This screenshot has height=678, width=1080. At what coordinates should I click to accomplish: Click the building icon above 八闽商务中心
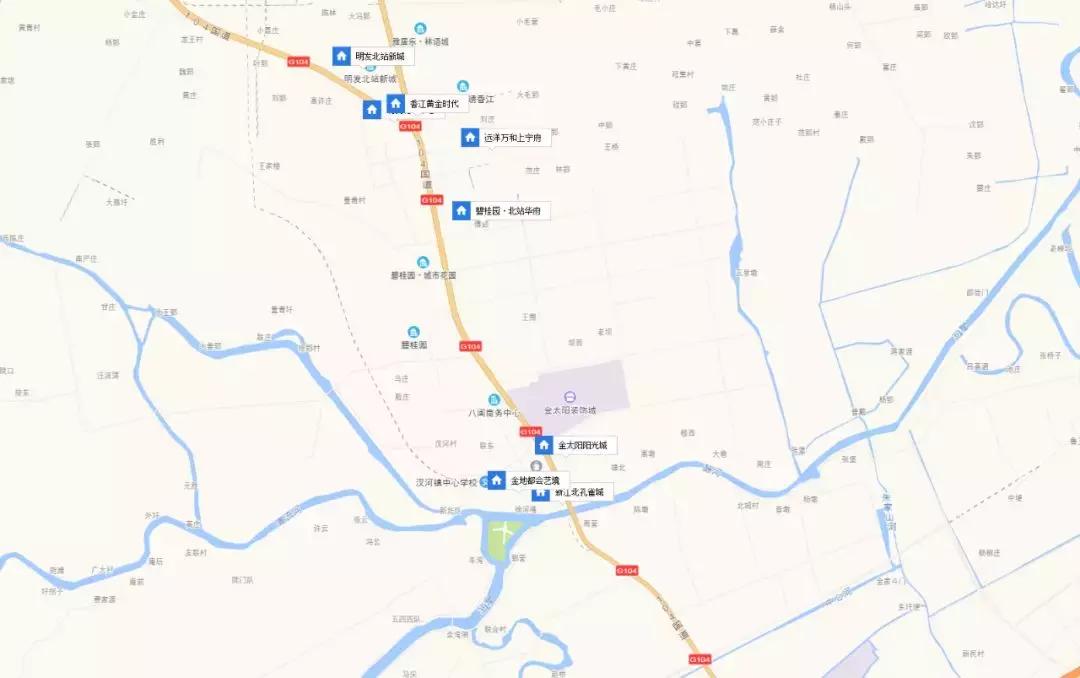coord(494,400)
